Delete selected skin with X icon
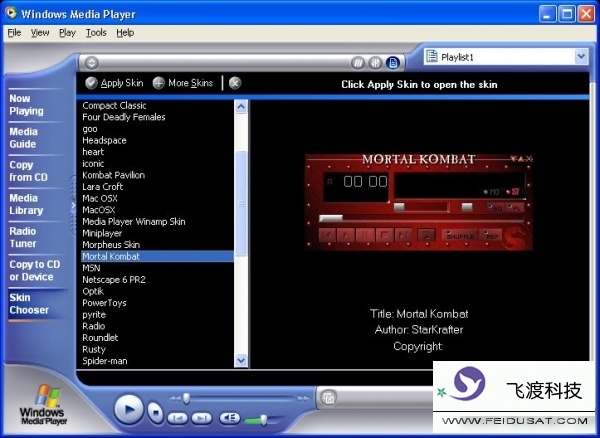This screenshot has height=438, width=600. [x=235, y=83]
